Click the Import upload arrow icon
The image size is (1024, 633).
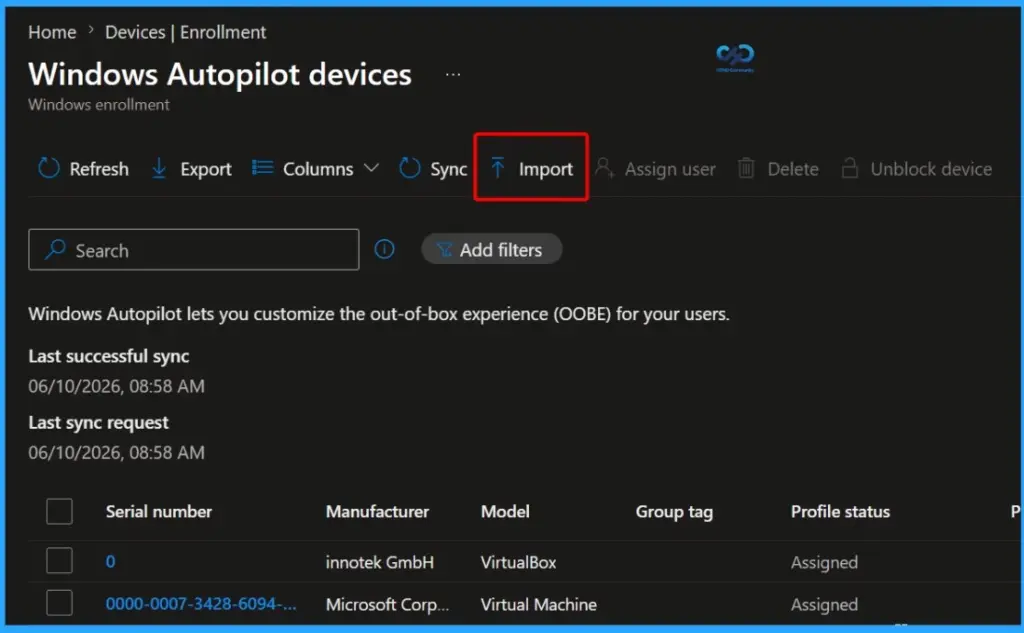[498, 168]
